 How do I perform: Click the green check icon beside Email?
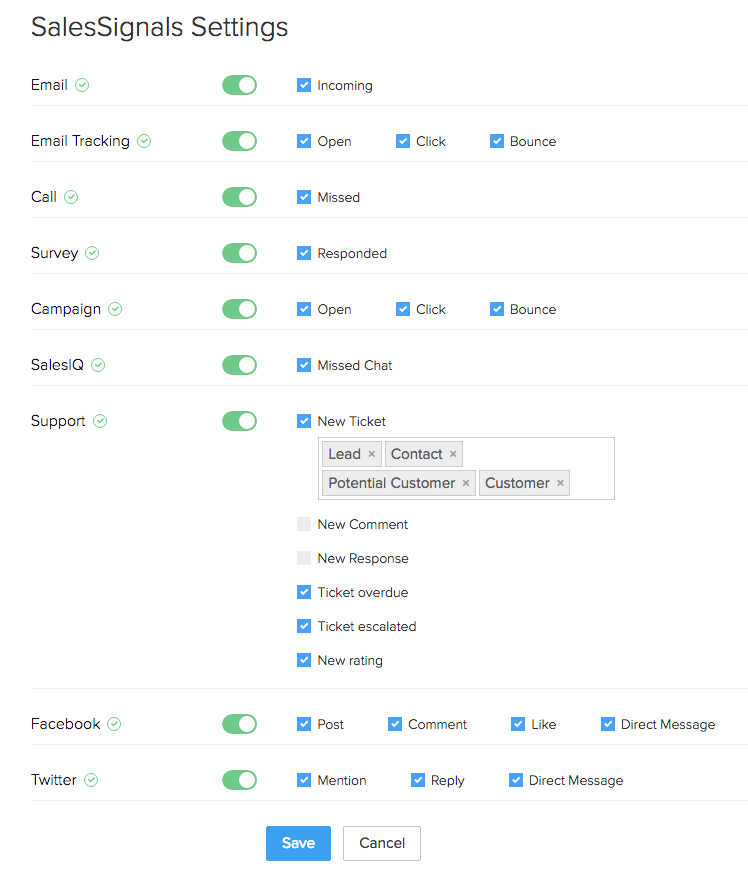click(82, 85)
